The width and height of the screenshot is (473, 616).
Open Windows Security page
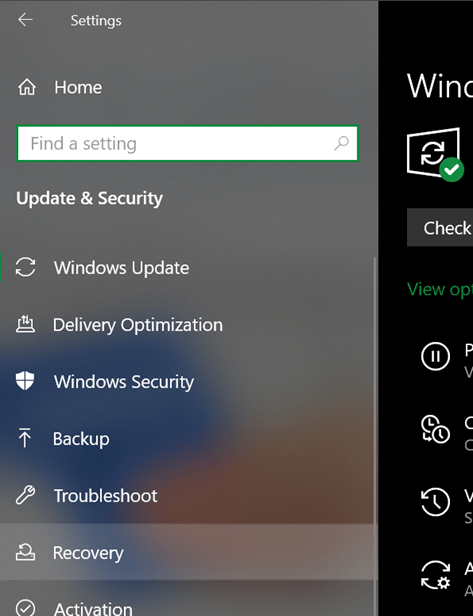click(188, 381)
